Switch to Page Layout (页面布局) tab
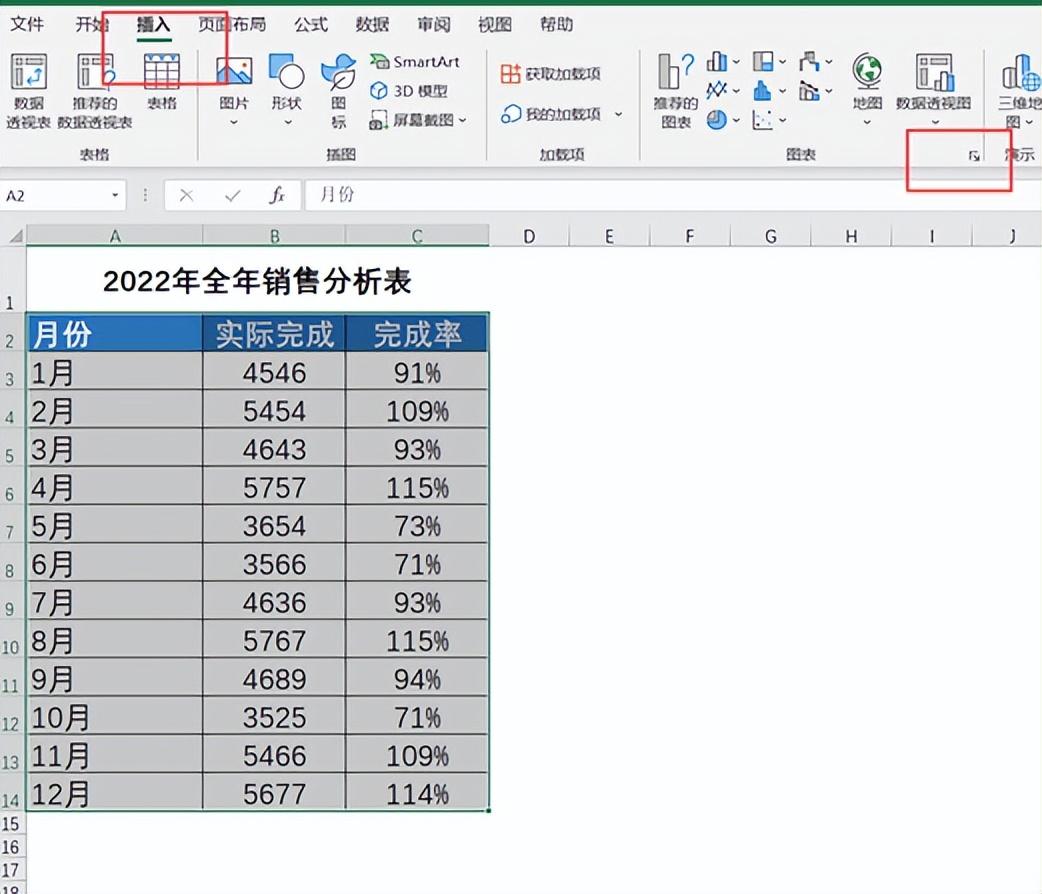 [x=233, y=25]
